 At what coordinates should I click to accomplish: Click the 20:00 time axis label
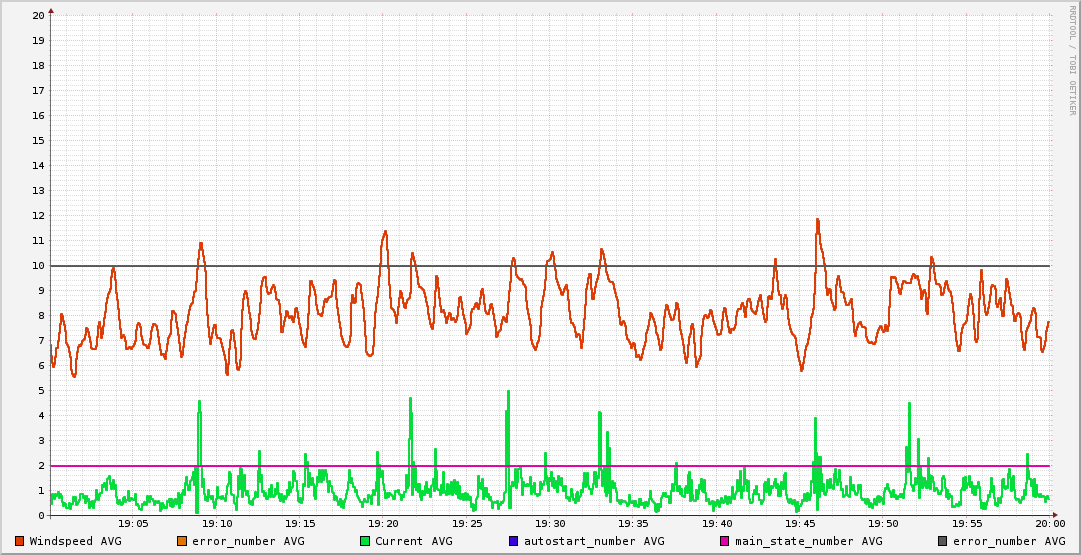pyautogui.click(x=1049, y=524)
